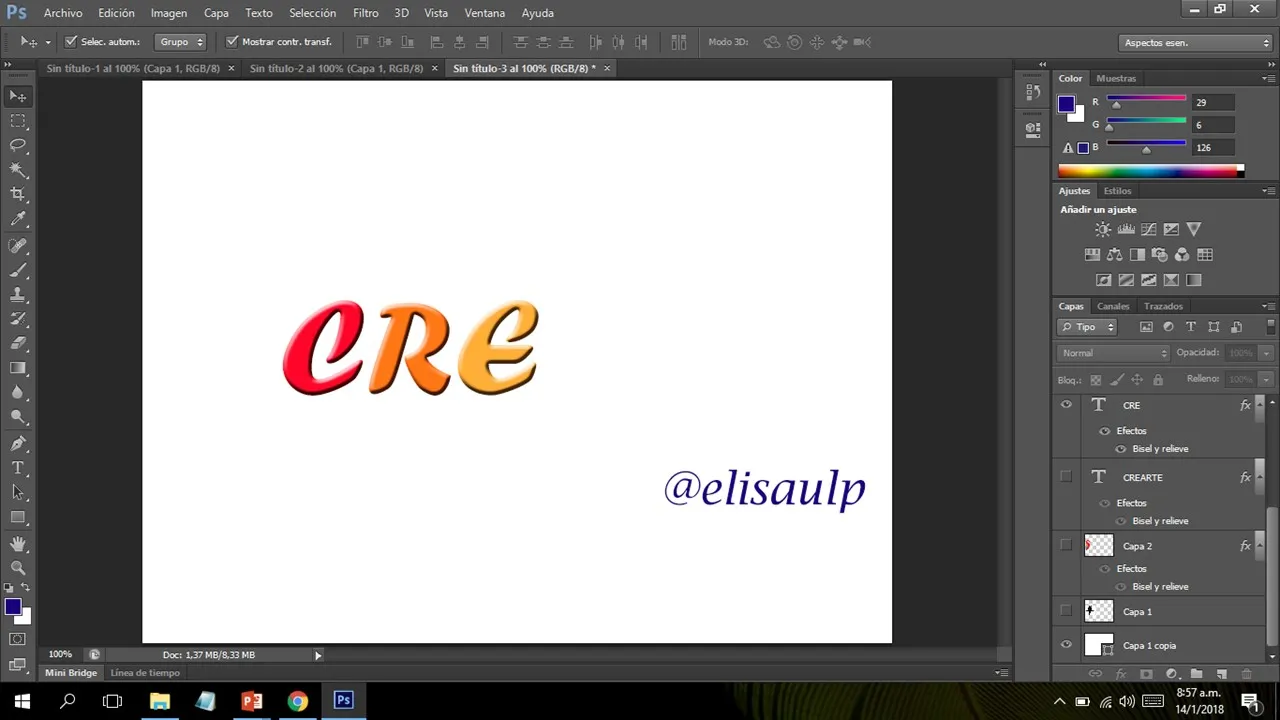Open the Línea de tiempo tab
This screenshot has height=720, width=1280.
[x=145, y=673]
